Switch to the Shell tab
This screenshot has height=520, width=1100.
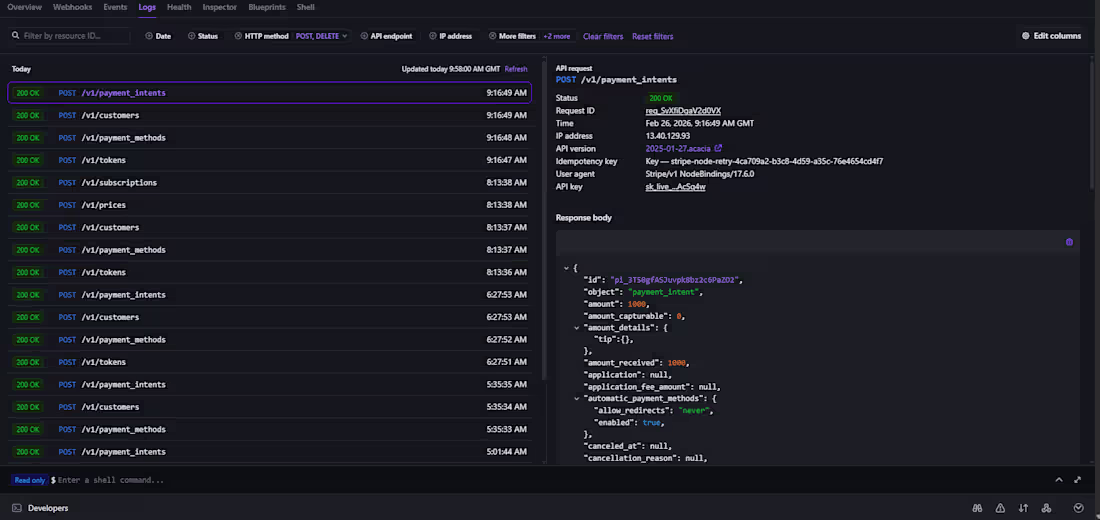click(305, 7)
